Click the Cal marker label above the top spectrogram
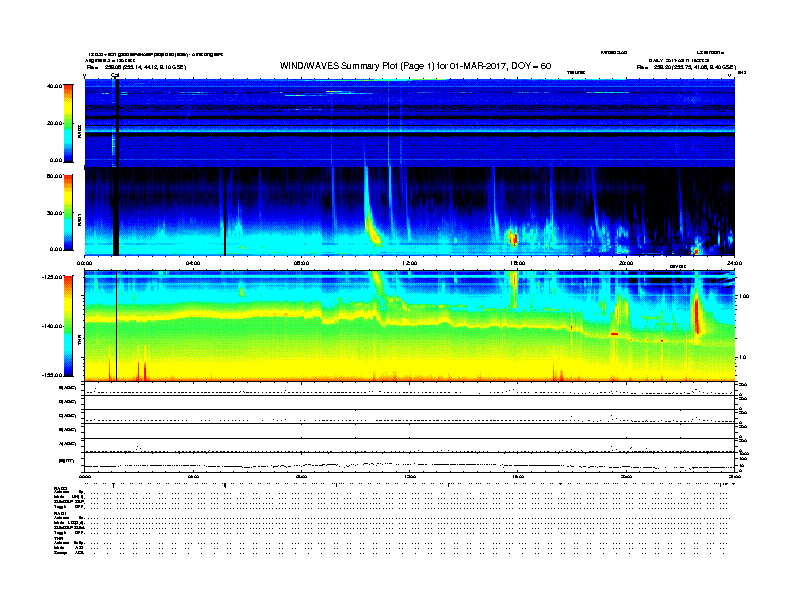Viewport: 792px width, 612px height. [x=115, y=75]
